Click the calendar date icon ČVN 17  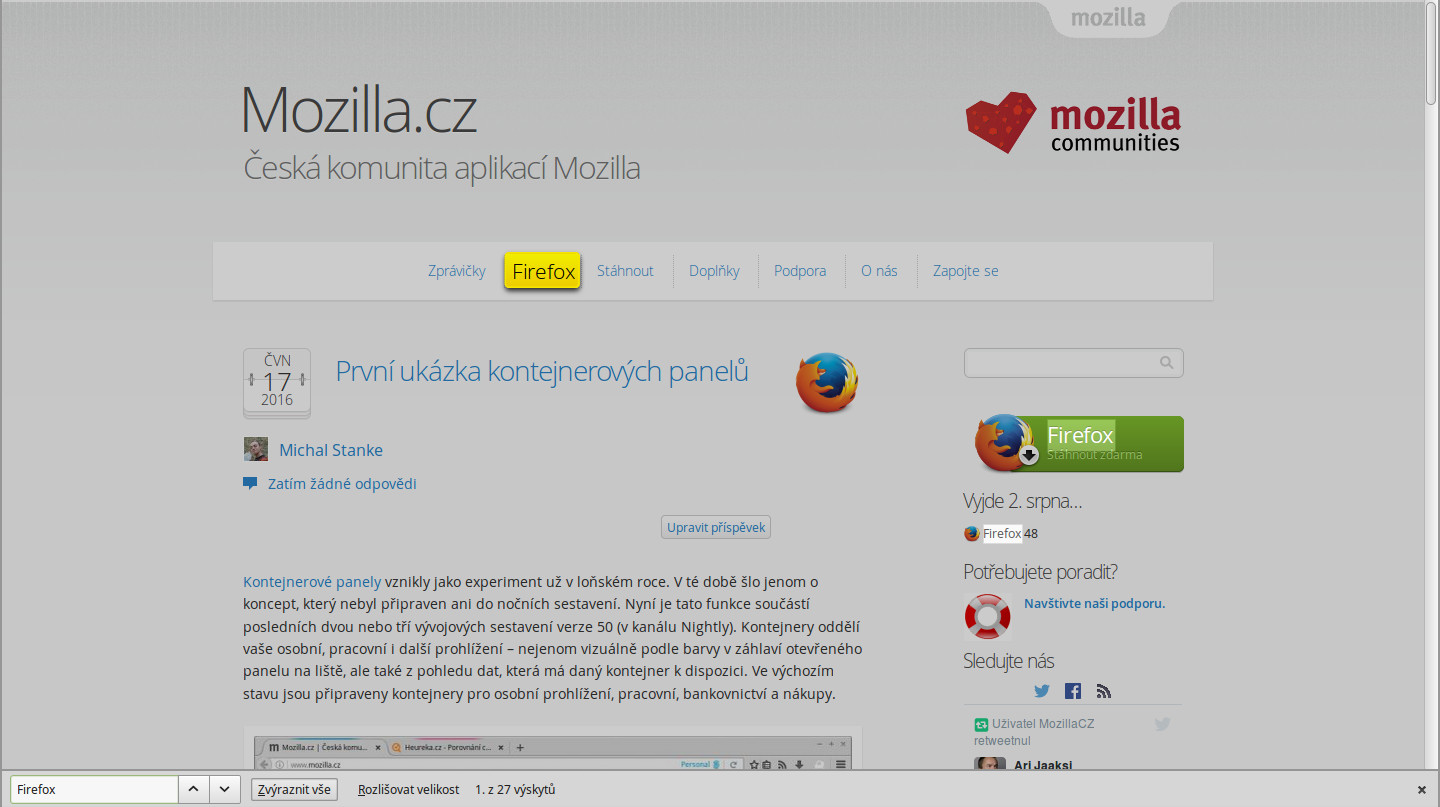pos(277,383)
